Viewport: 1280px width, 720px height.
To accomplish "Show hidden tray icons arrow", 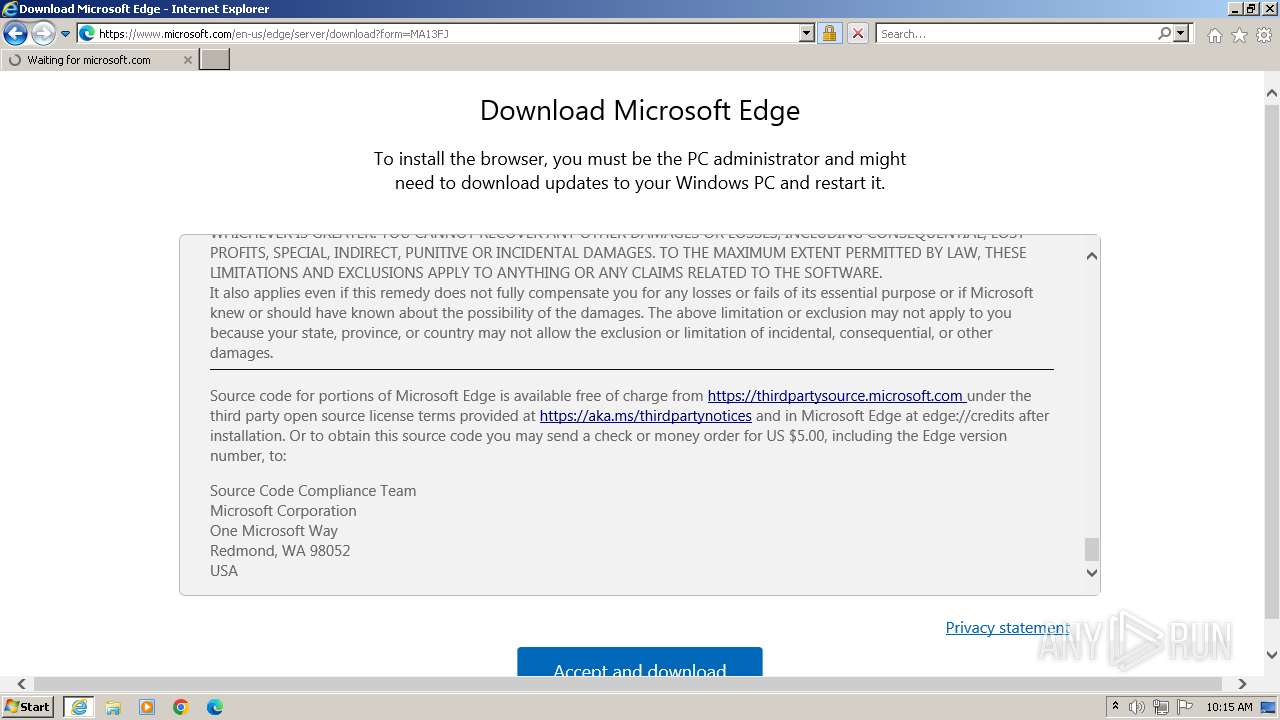I will pos(1115,707).
